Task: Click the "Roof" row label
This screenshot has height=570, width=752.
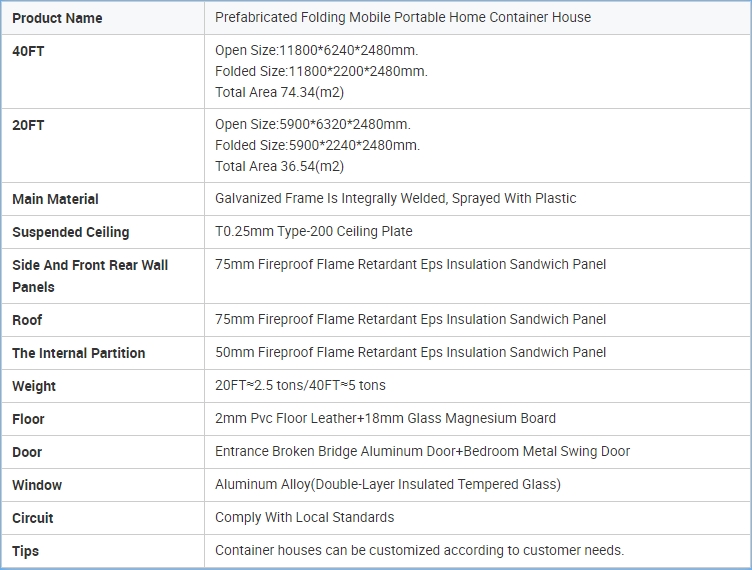Action: click(27, 320)
